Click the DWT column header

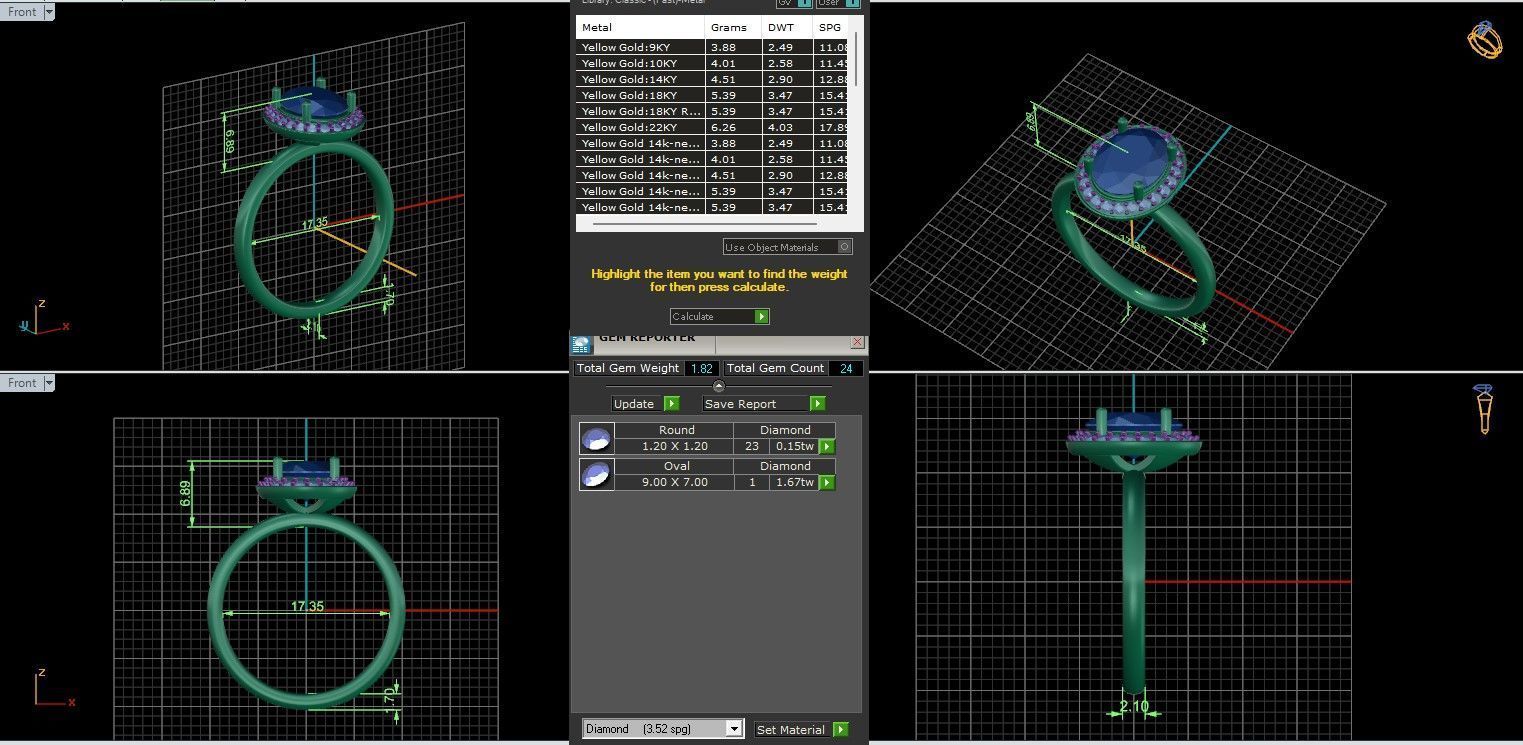(x=787, y=27)
